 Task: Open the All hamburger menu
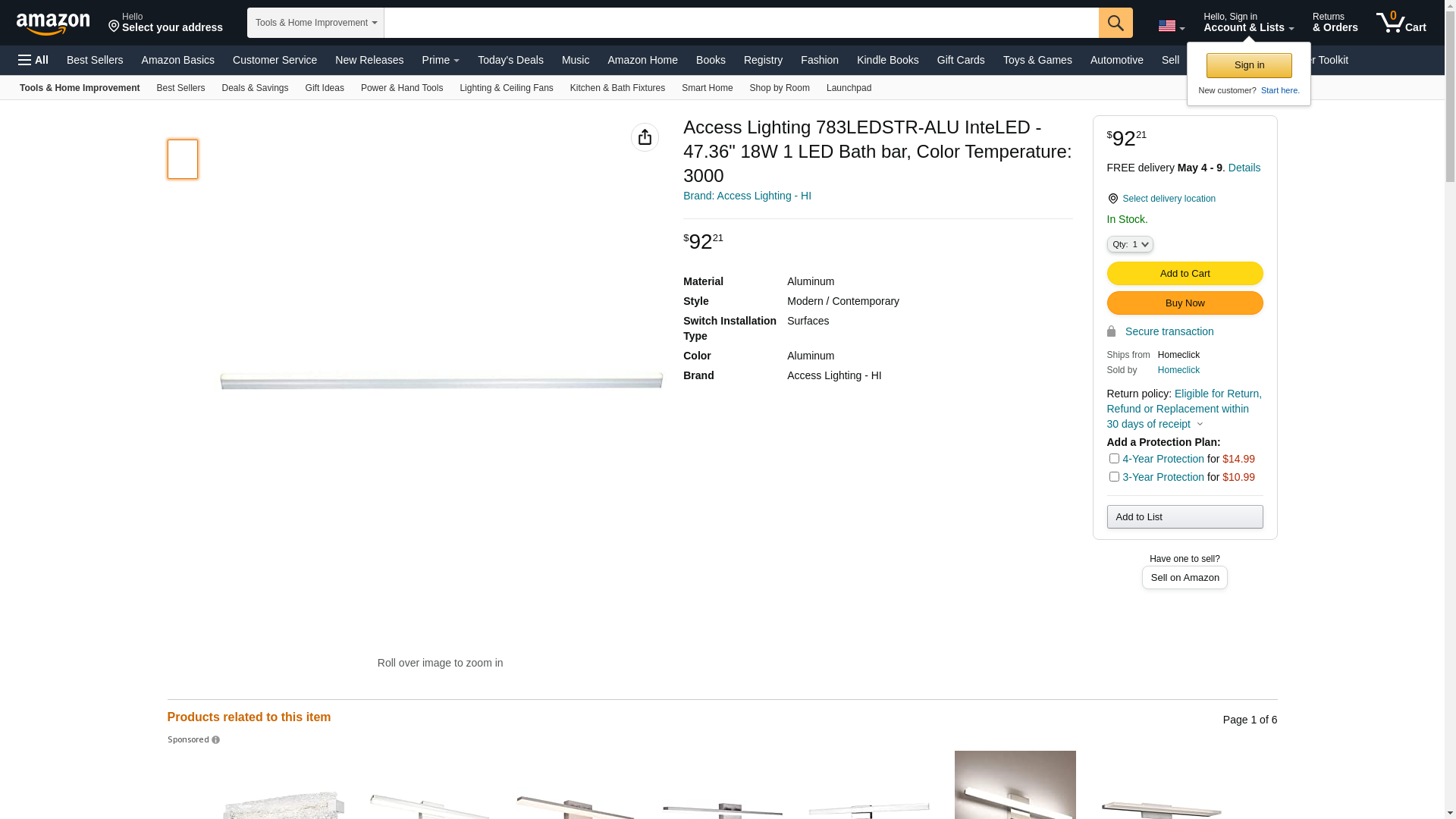[33, 60]
